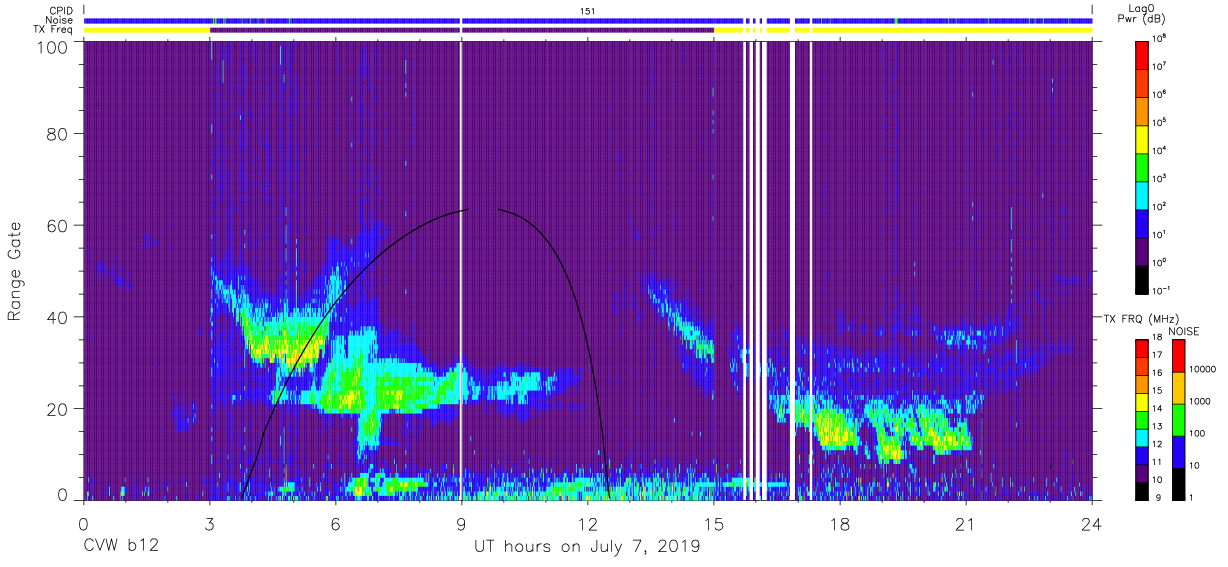Click the NOISE tick label 10000
Image resolution: width=1228 pixels, height=567 pixels.
1201,372
